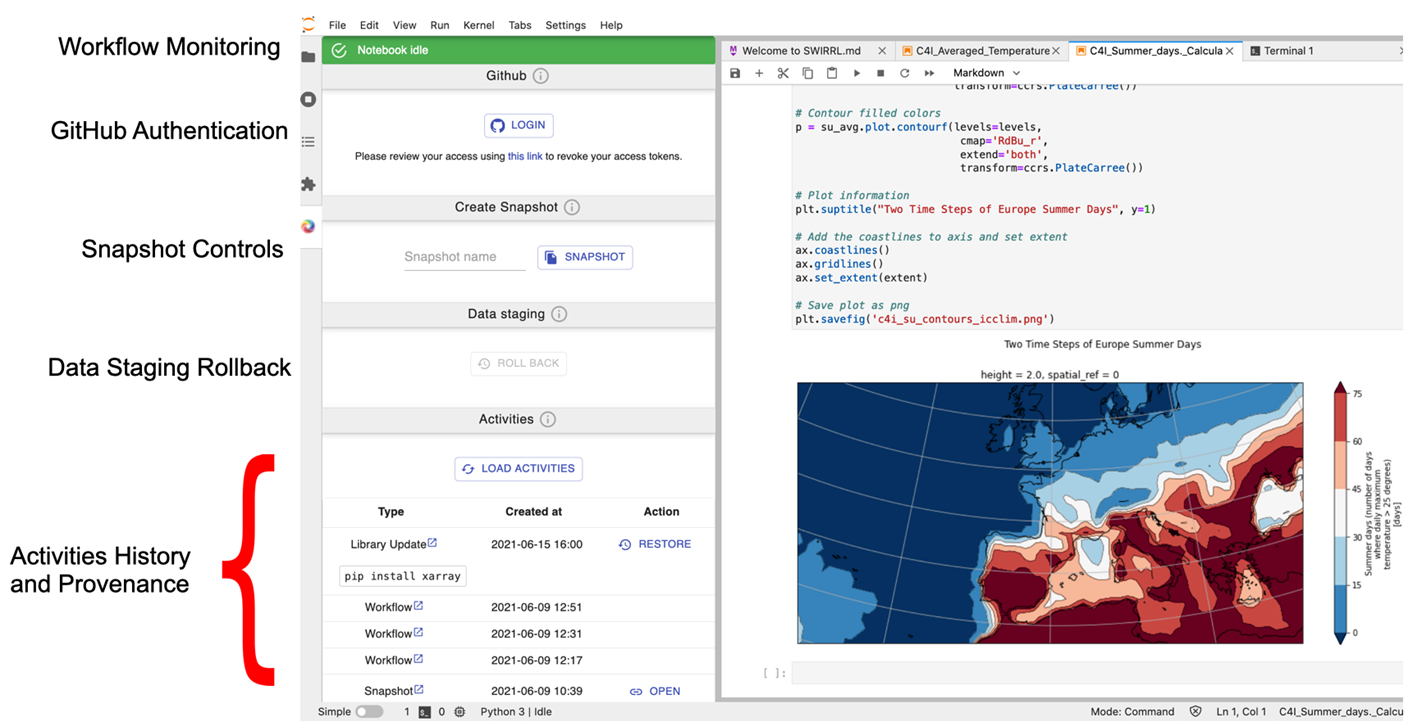Switch to the Terminal 1 tab
The image size is (1417, 726).
[1288, 51]
